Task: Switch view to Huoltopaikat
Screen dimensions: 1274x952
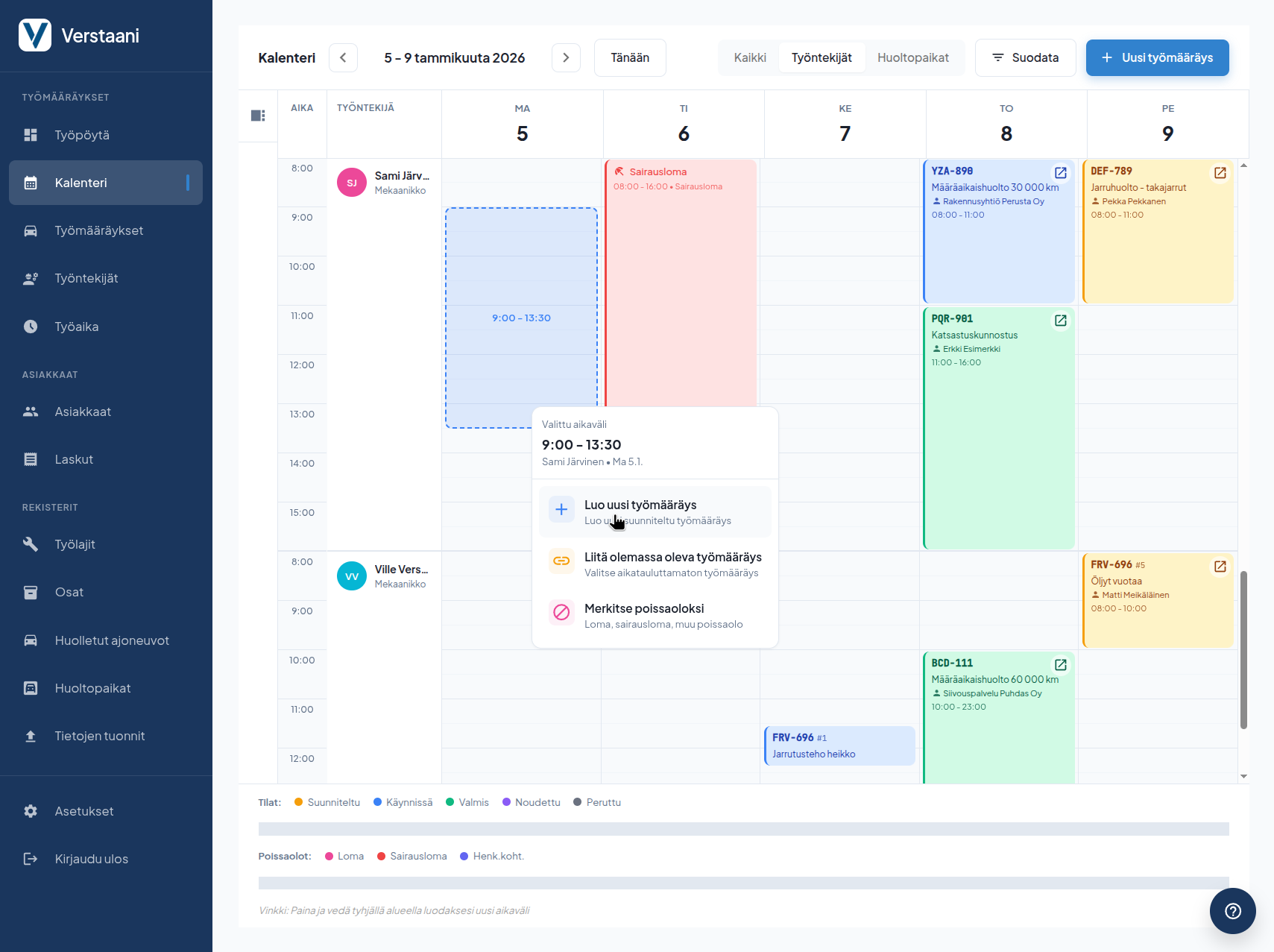Action: [912, 58]
